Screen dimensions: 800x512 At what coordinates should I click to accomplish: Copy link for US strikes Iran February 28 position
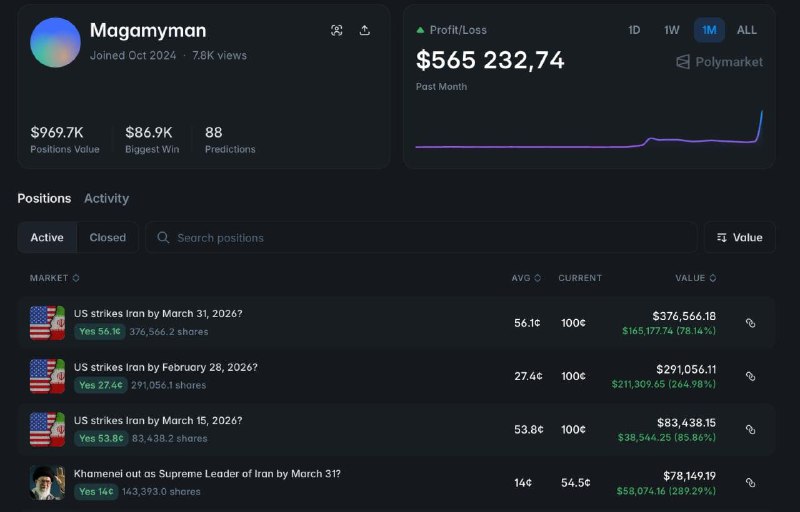click(x=750, y=377)
